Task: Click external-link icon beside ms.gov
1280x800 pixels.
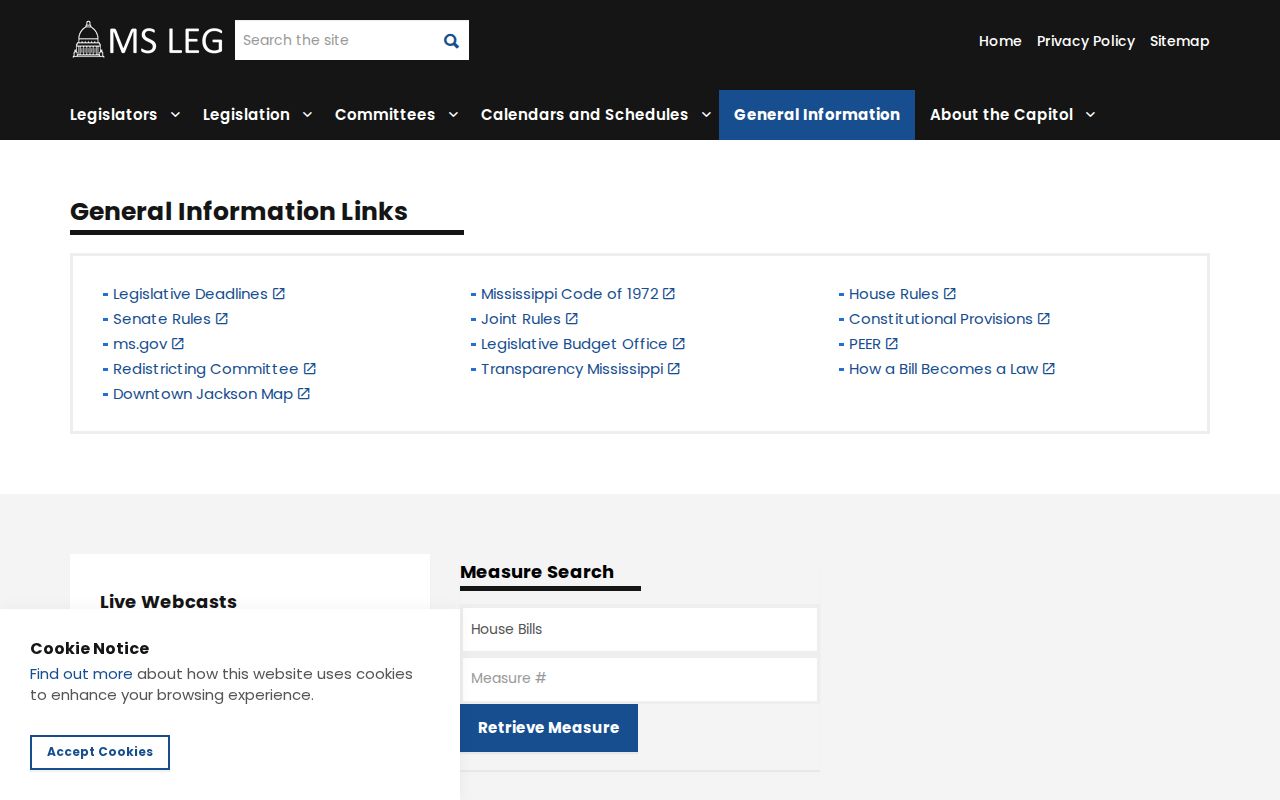Action: [x=178, y=344]
